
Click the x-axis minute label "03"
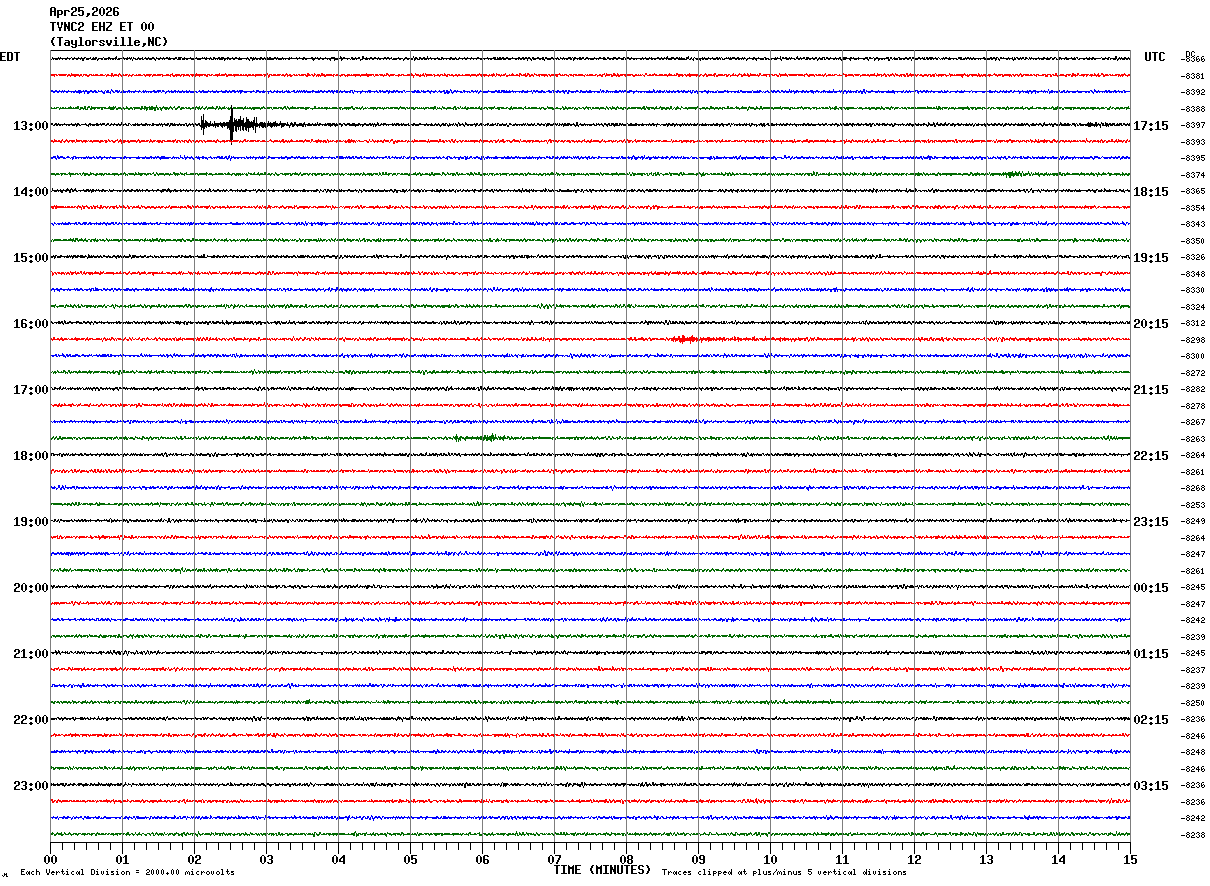[x=266, y=860]
